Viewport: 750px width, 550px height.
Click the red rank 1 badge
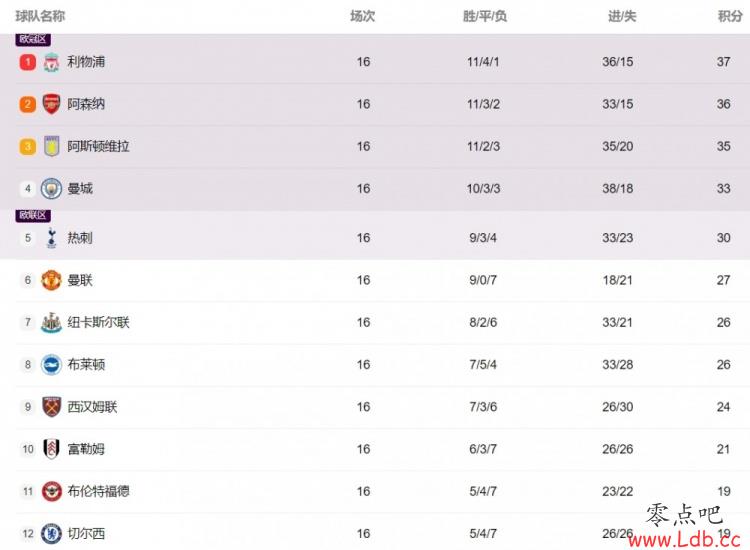coord(28,62)
